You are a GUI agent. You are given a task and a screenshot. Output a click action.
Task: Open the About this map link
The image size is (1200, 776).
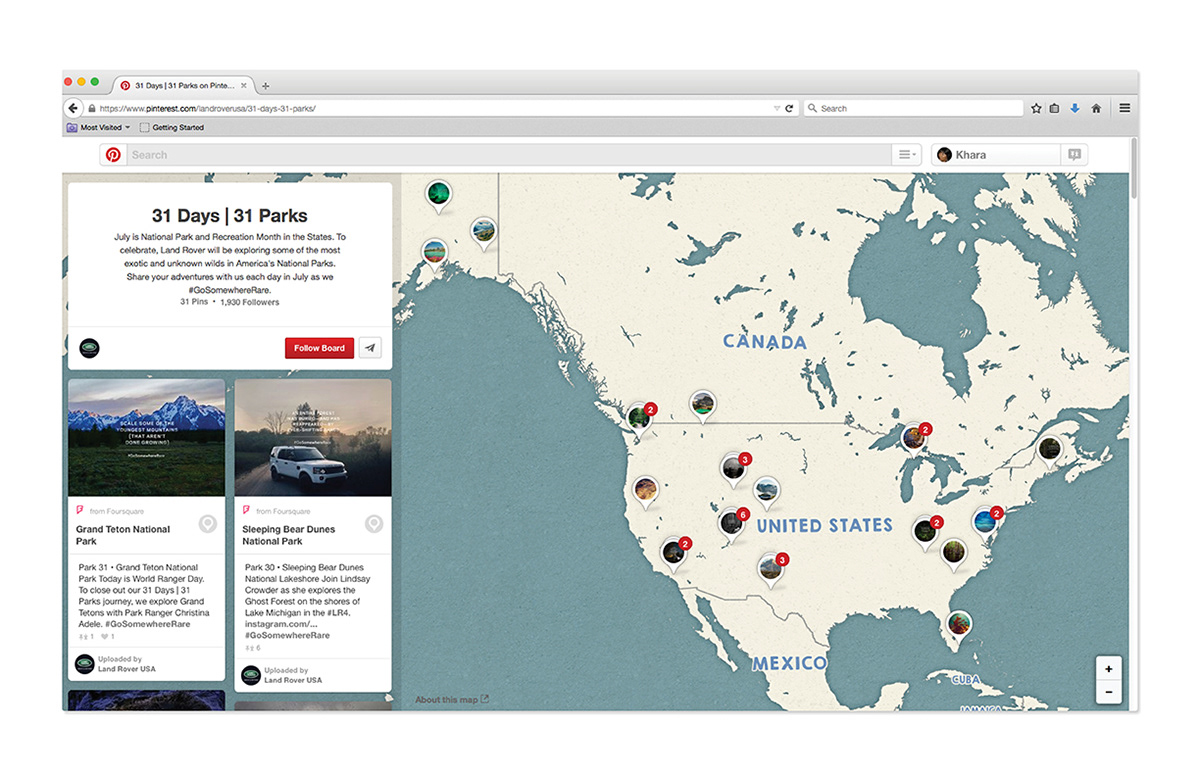click(x=452, y=700)
